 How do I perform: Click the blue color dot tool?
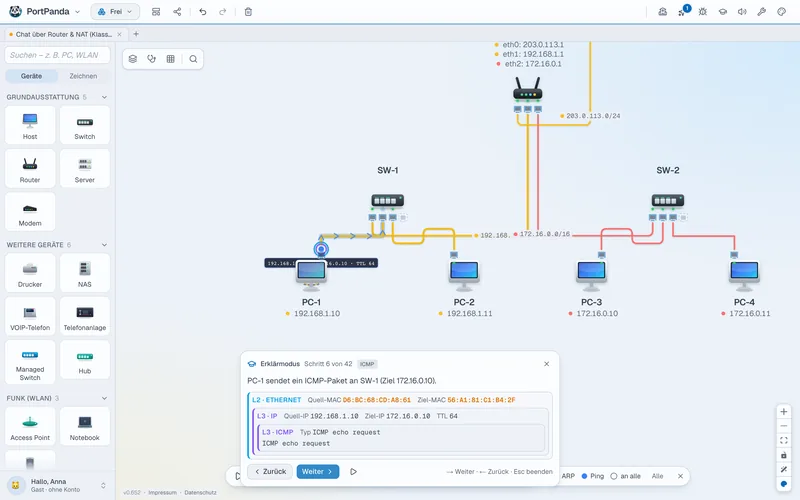[x=784, y=484]
